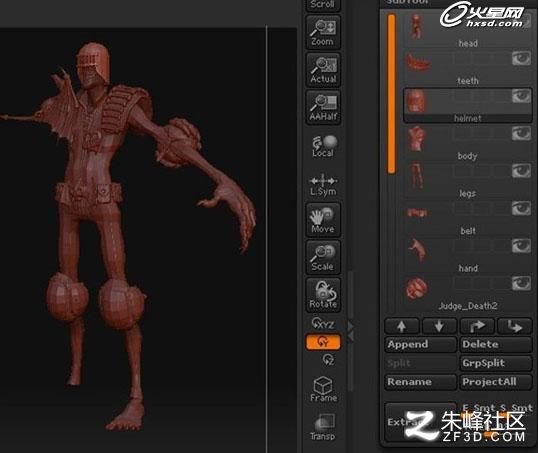Select the Judge_Death2 subtool thumbnail
Viewport: 538px width, 453px height.
417,288
